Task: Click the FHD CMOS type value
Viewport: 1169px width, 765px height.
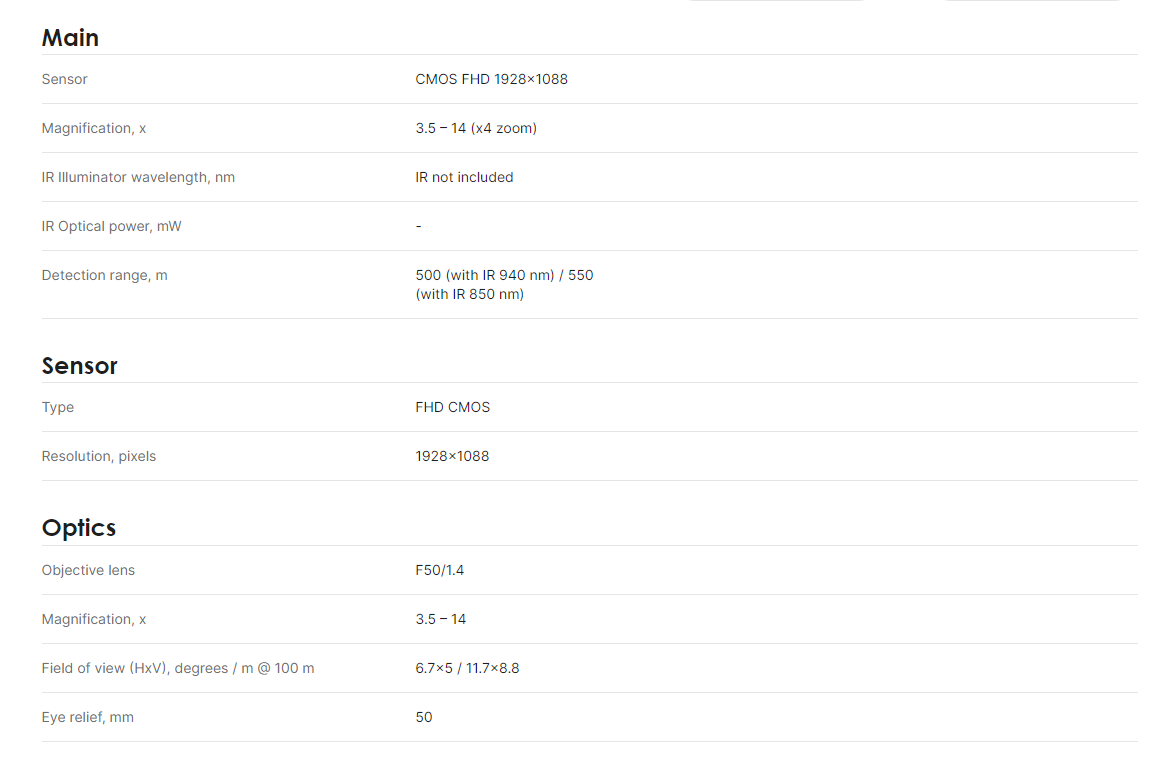Action: tap(453, 407)
